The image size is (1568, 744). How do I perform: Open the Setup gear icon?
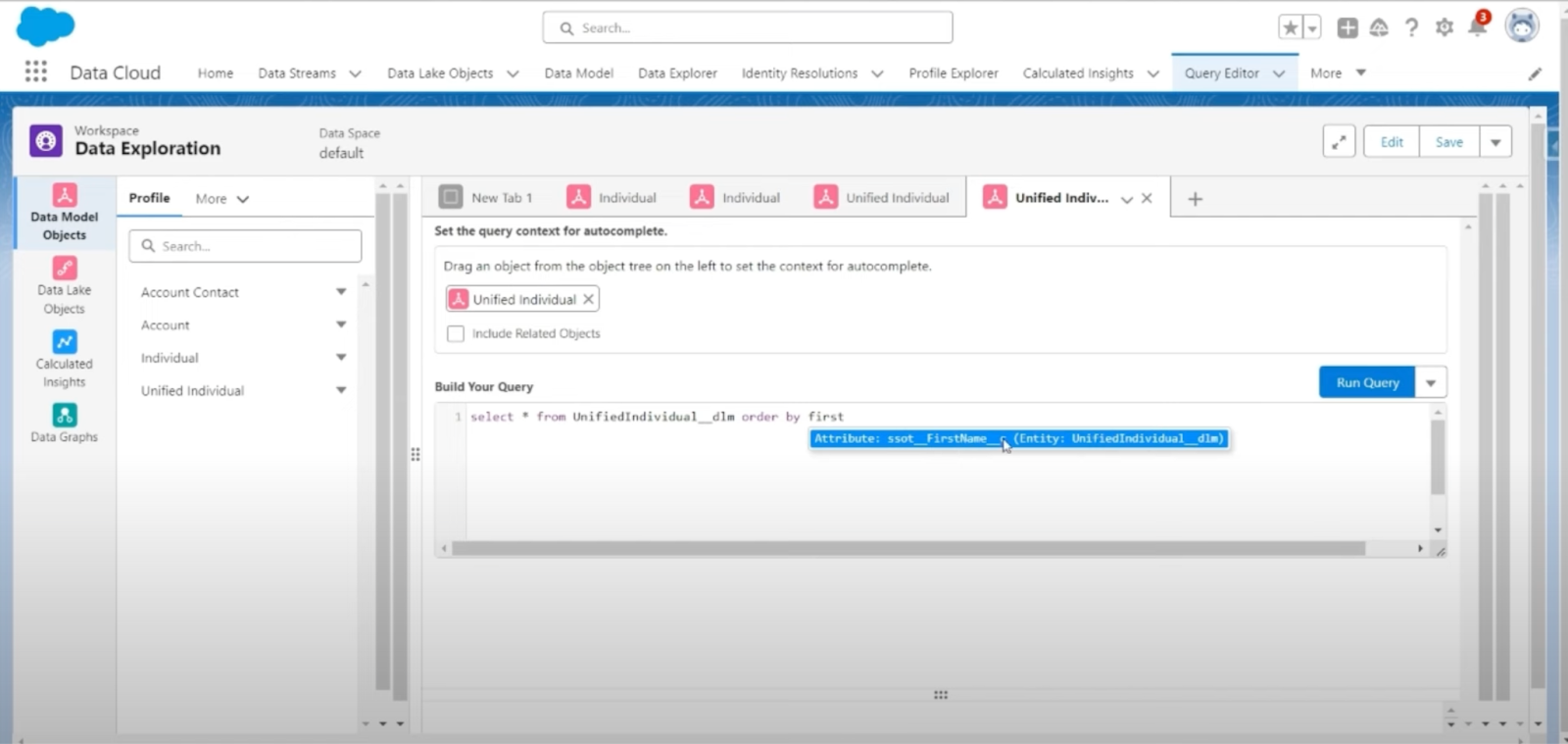coord(1445,27)
